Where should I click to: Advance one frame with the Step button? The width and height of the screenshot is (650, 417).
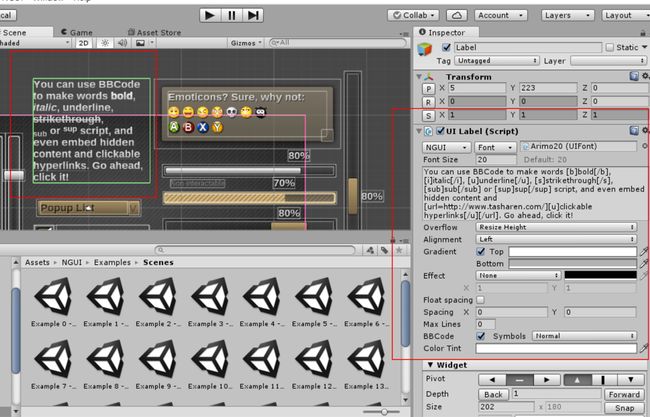click(253, 15)
